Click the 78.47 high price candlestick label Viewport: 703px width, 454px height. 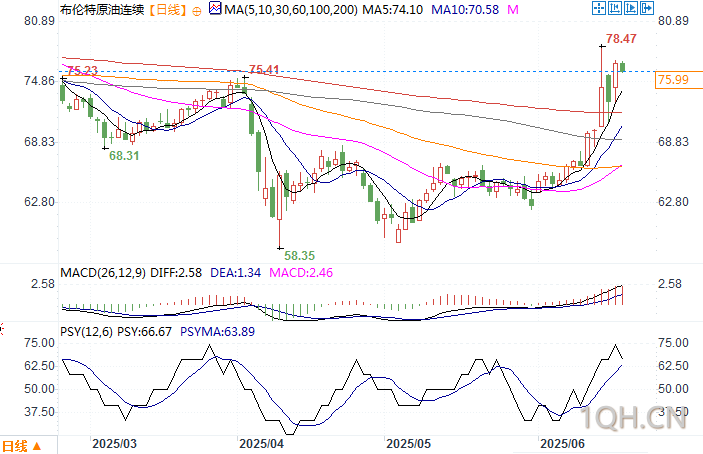pos(621,39)
